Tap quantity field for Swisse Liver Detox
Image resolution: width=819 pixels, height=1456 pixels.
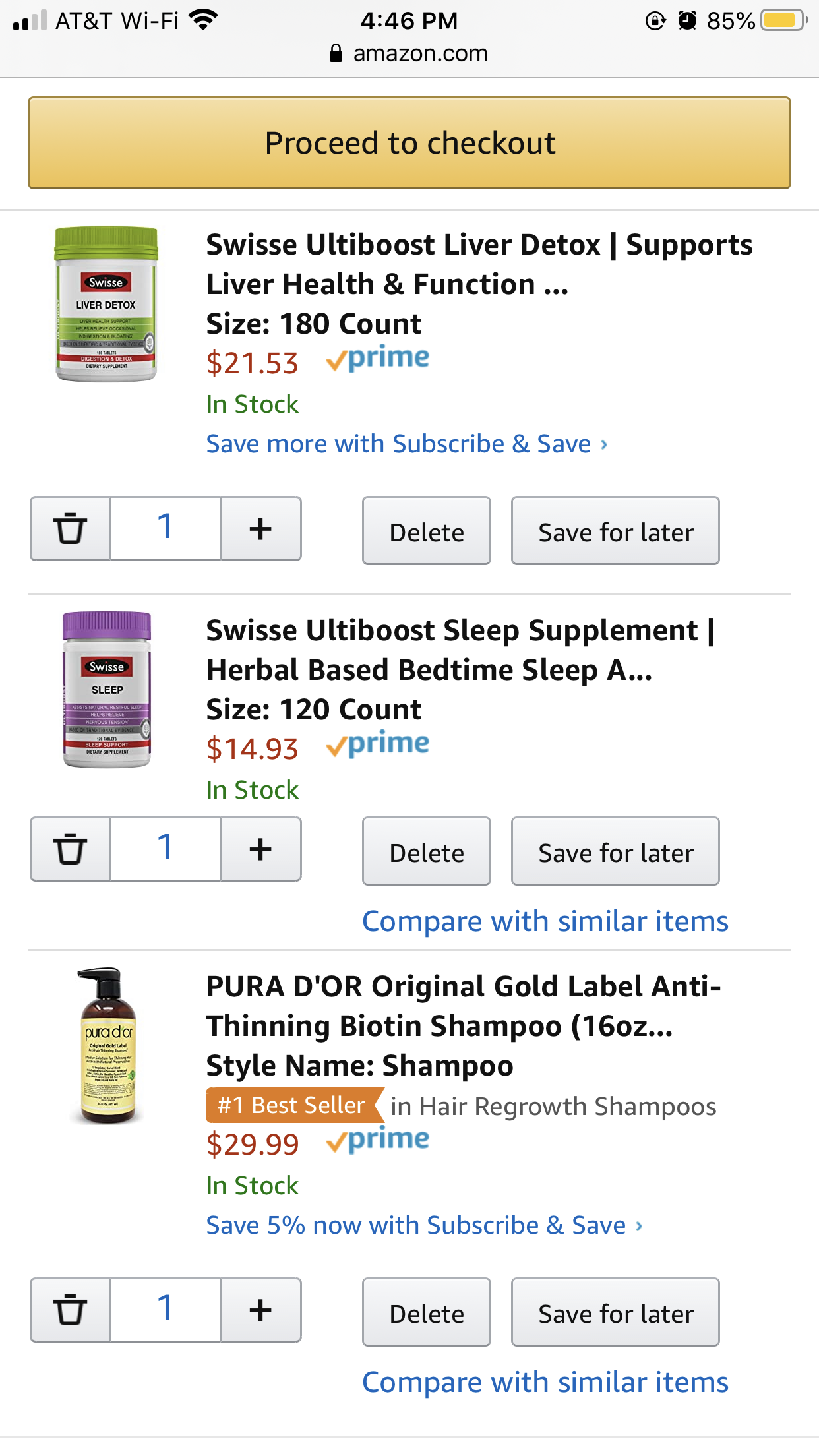tap(166, 529)
